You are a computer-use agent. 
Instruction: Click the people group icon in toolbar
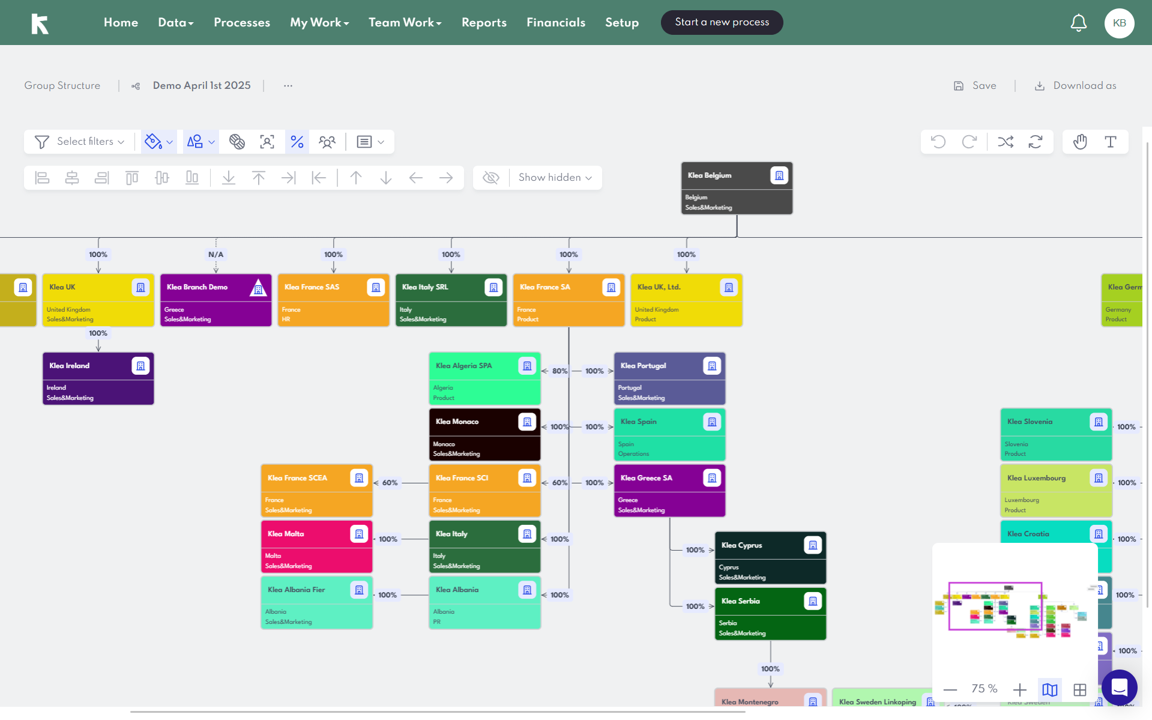[327, 142]
